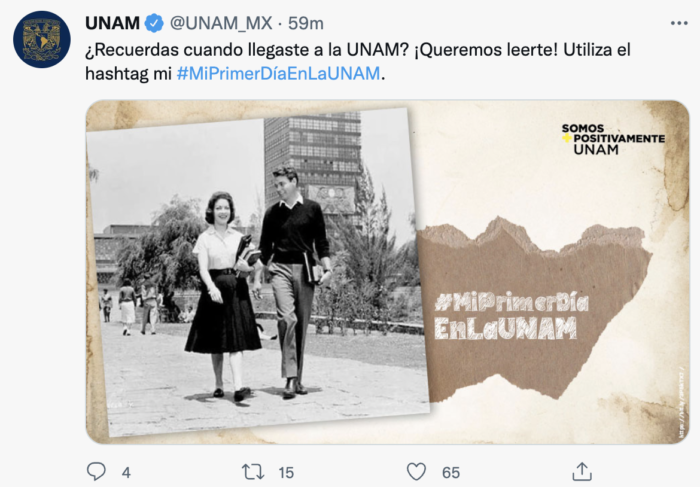
Task: Click the blue verified badge
Action: coord(154,23)
